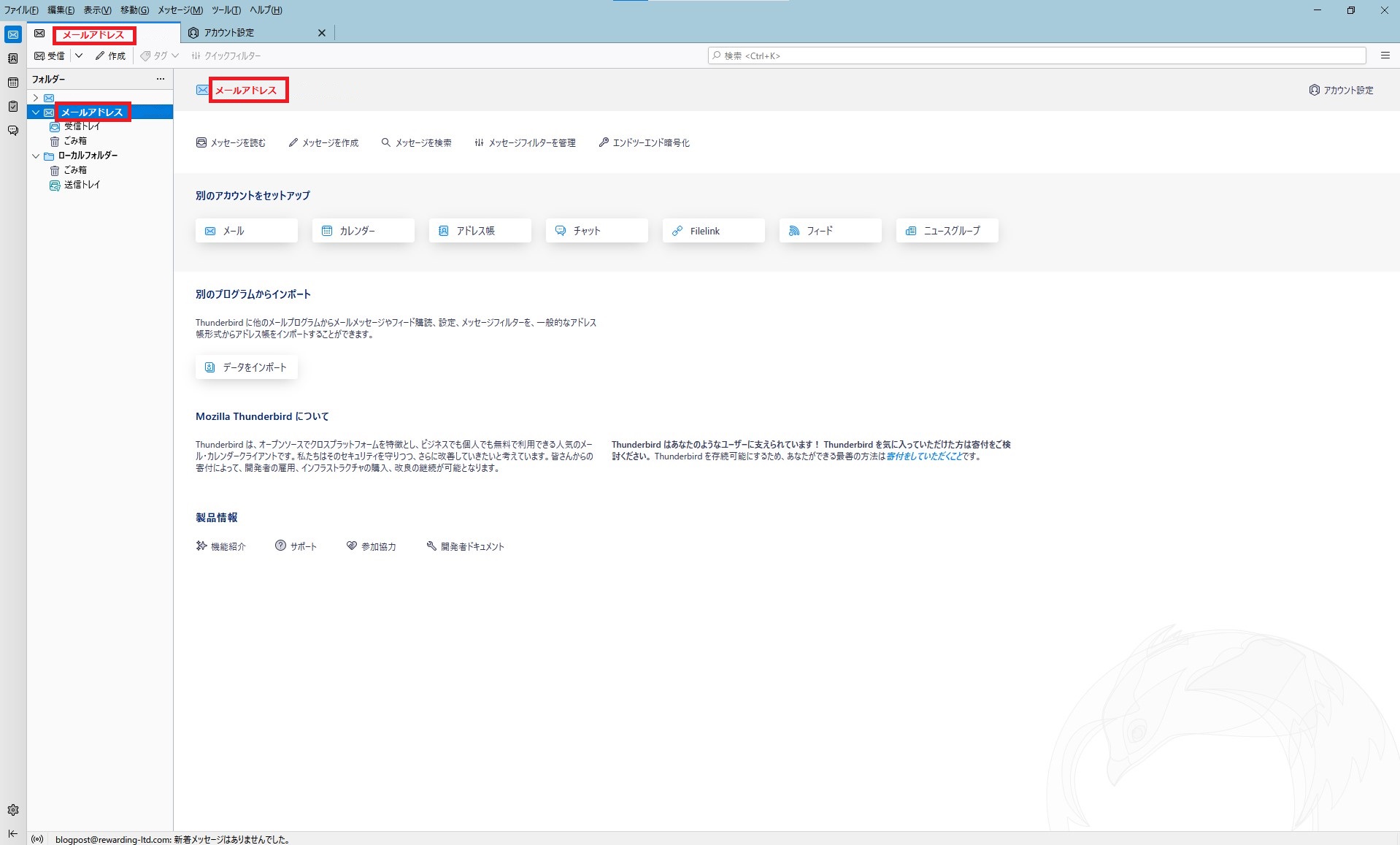Open the hamburger application menu
1400x845 pixels.
pyautogui.click(x=1385, y=56)
